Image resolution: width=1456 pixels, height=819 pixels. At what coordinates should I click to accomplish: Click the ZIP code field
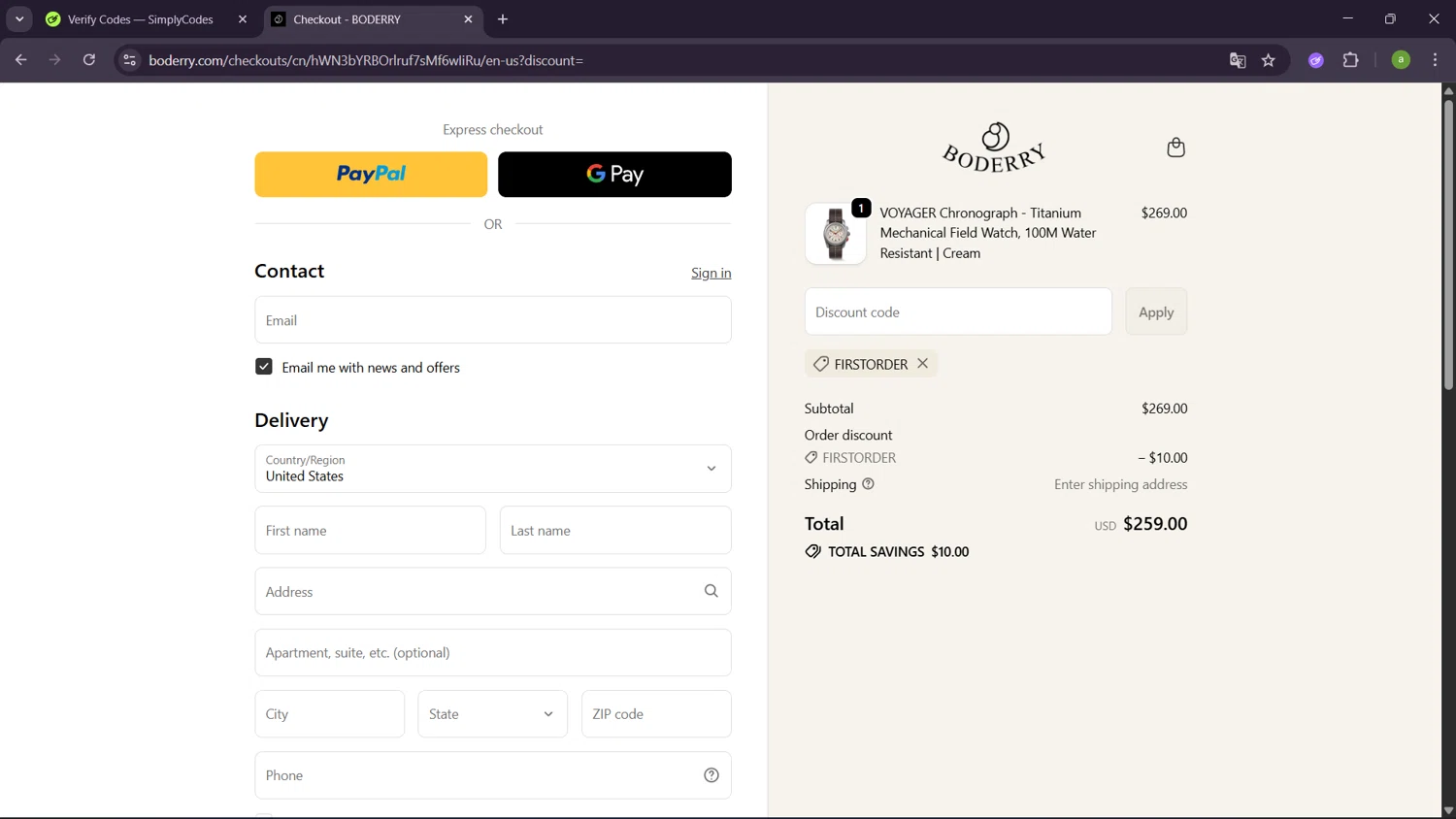656,714
